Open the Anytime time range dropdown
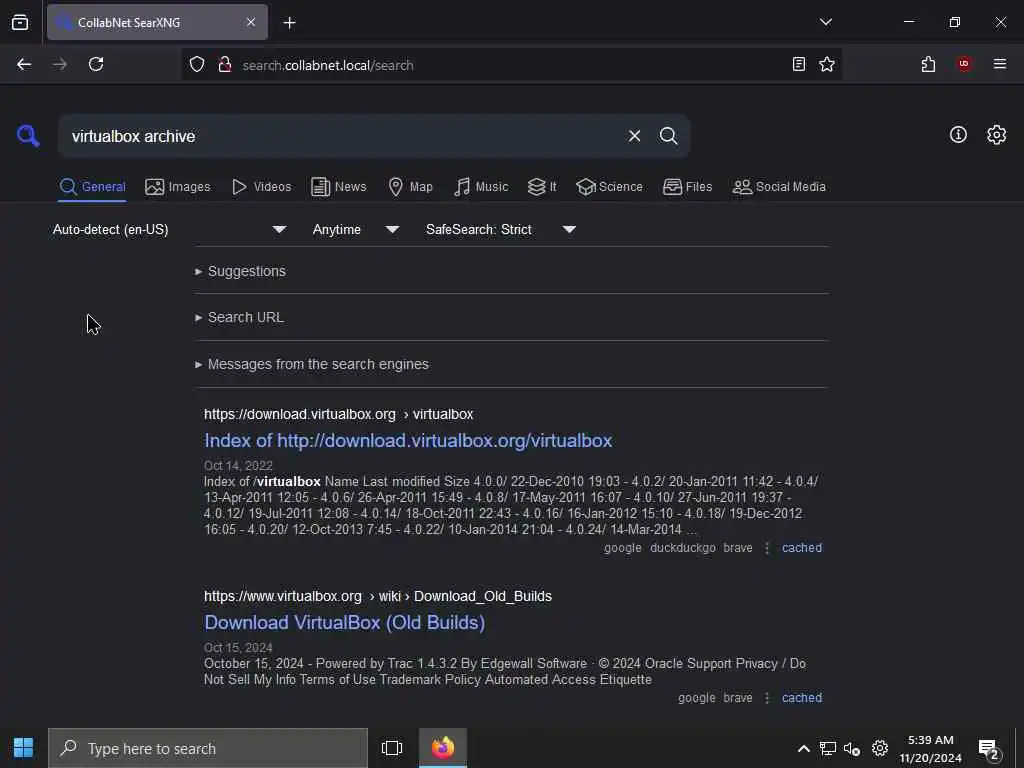 [x=355, y=229]
